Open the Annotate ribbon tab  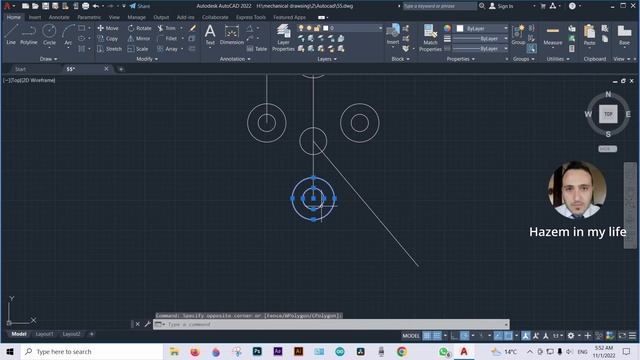tap(59, 18)
